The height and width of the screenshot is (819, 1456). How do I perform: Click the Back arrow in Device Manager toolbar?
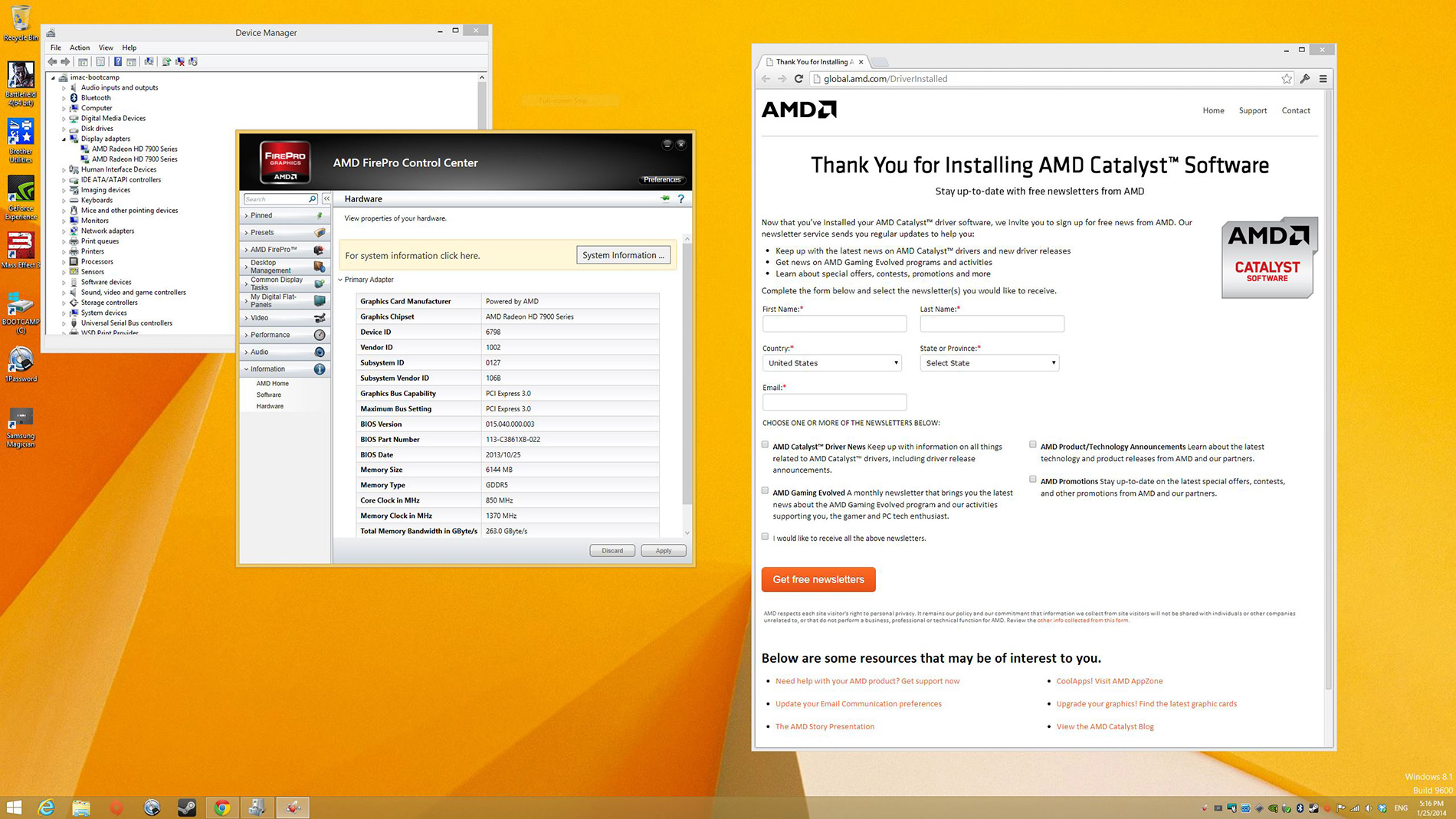point(52,61)
